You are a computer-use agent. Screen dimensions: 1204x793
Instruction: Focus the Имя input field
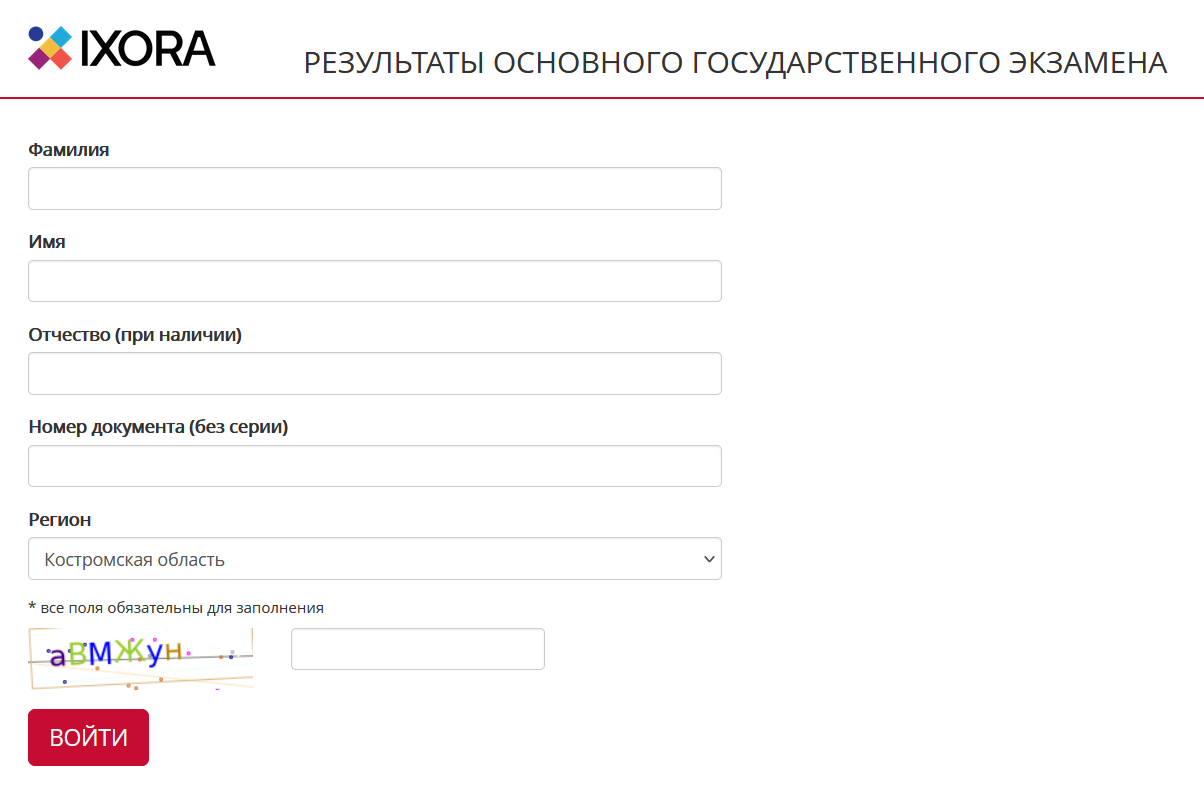(375, 281)
